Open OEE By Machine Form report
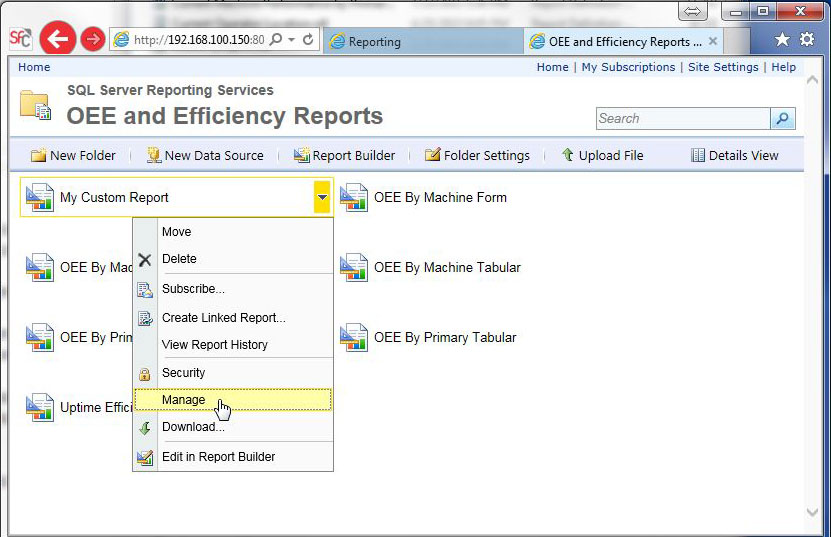The height and width of the screenshot is (537, 831). [x=440, y=197]
